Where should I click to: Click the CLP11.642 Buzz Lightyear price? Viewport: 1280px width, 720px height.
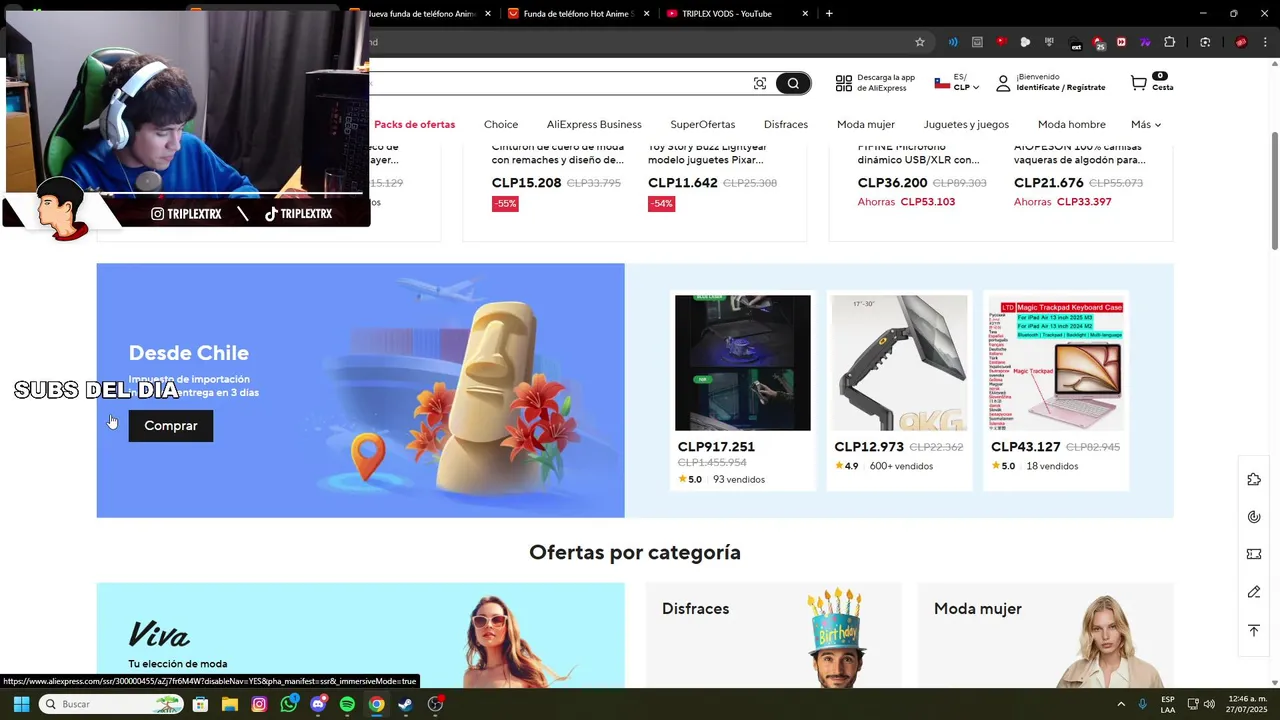(683, 183)
